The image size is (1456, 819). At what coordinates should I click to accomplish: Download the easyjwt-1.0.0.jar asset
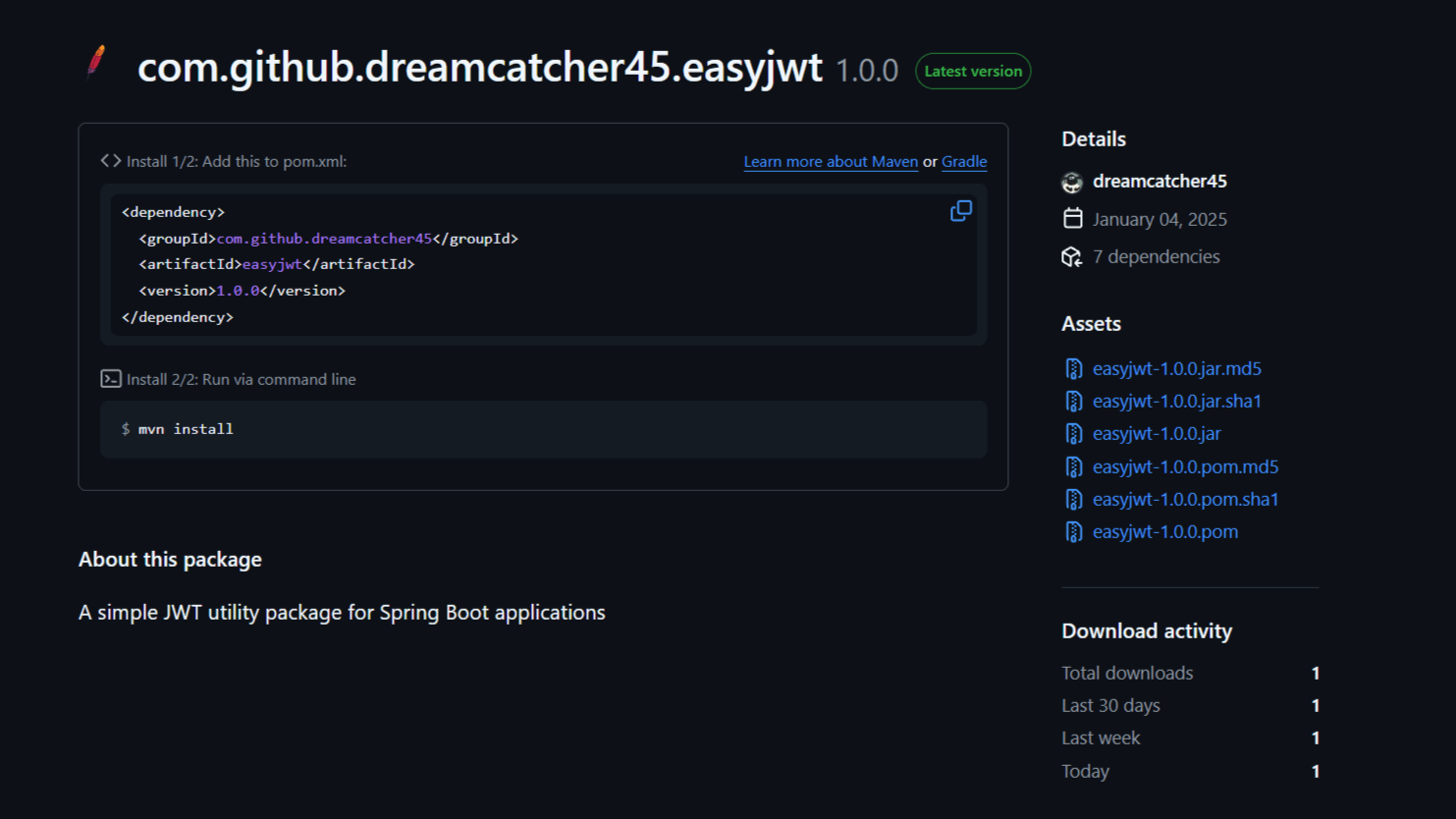[x=1157, y=434]
